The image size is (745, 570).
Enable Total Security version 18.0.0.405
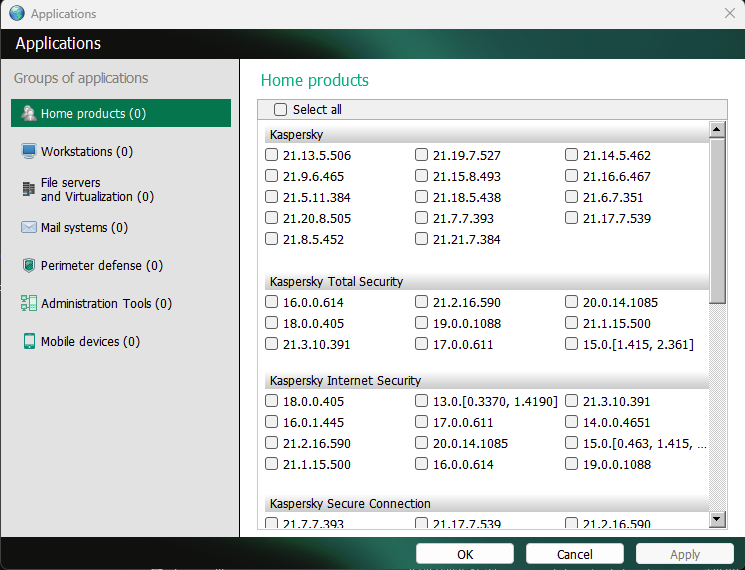[271, 322]
